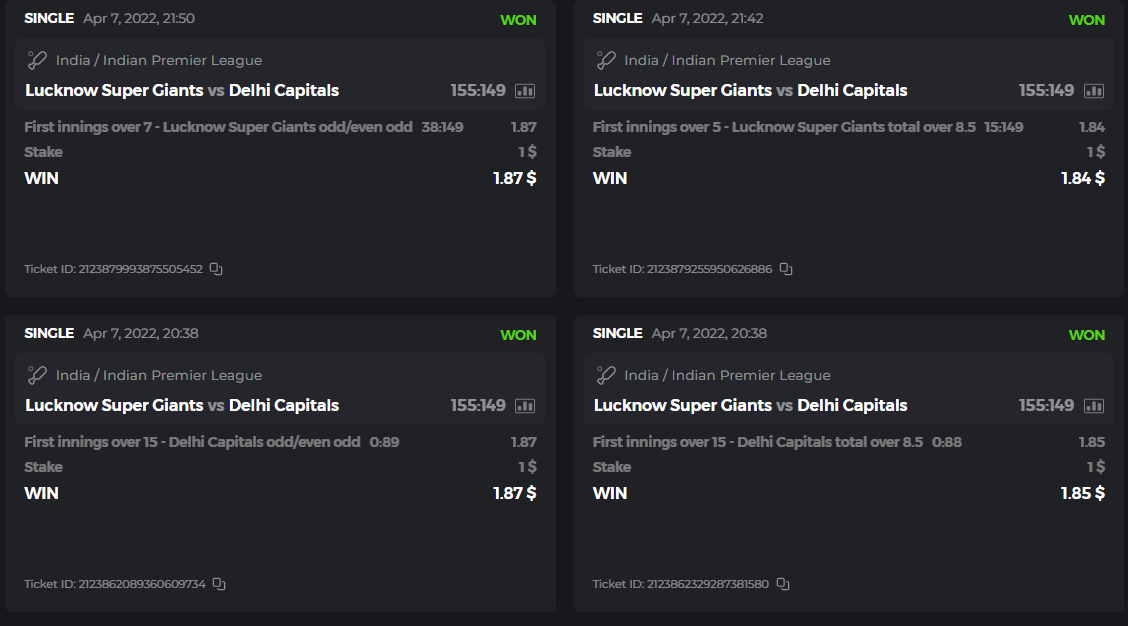Open Lucknow Super Giants vs Delhi Capitals match from 21:50 bet
Image resolution: width=1128 pixels, height=626 pixels.
pyautogui.click(x=182, y=91)
